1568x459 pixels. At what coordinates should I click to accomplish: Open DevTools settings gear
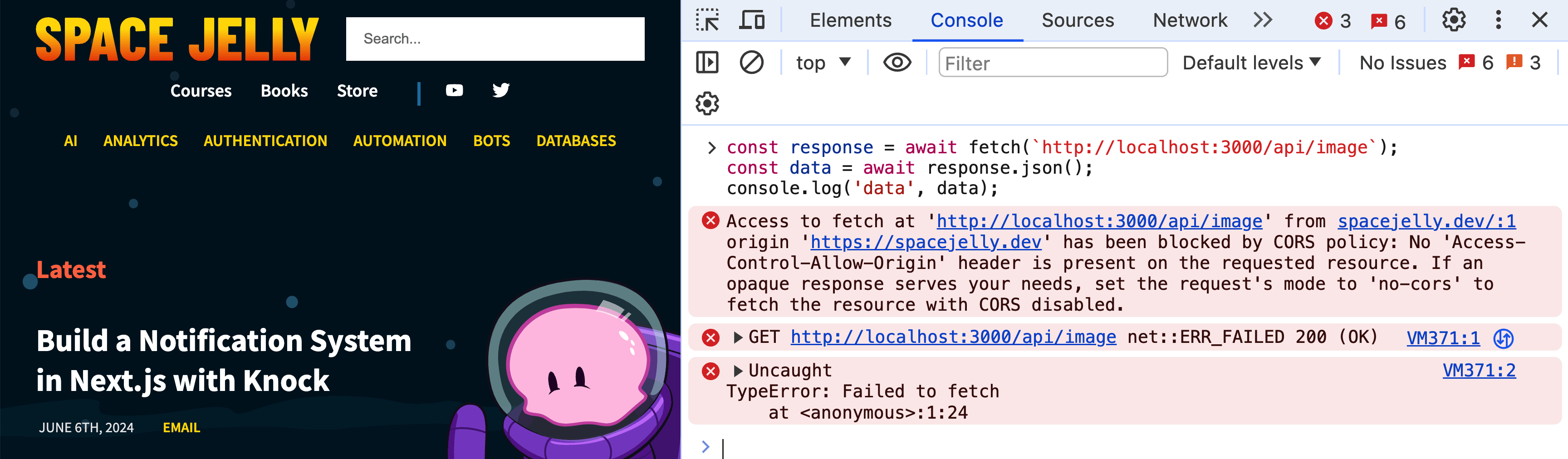(1454, 20)
